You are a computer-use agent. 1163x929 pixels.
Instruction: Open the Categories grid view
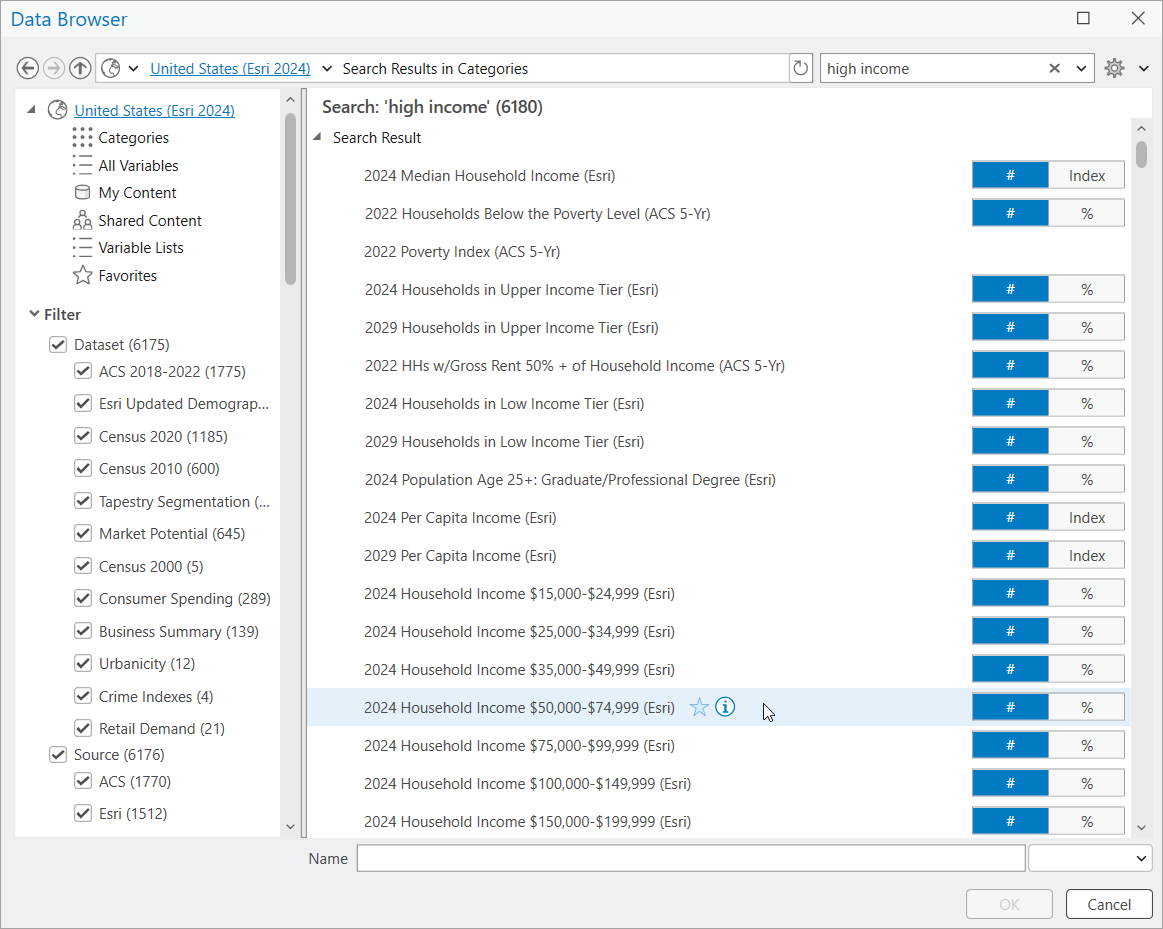click(x=132, y=138)
